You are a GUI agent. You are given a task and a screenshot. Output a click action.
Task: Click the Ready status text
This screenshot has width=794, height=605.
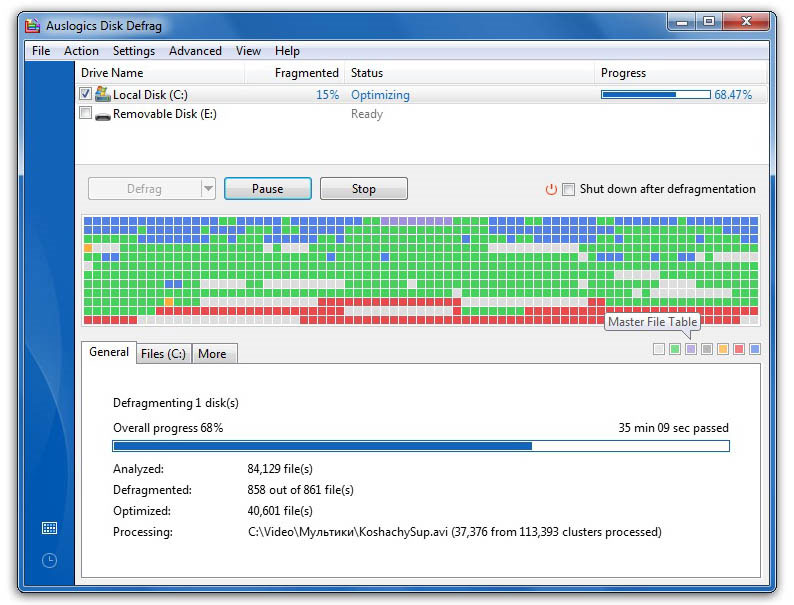pyautogui.click(x=367, y=114)
